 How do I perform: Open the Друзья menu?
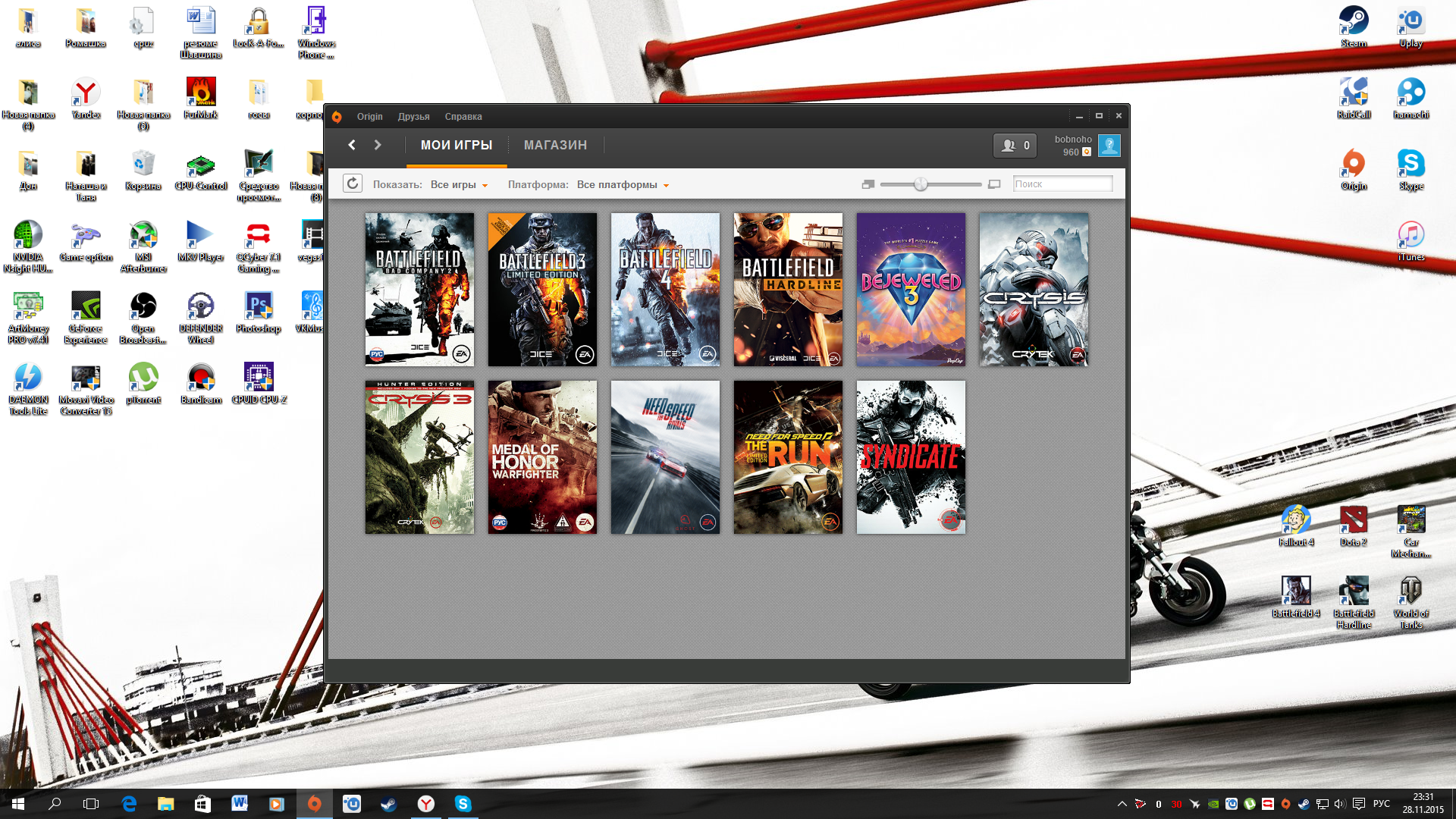click(x=413, y=117)
